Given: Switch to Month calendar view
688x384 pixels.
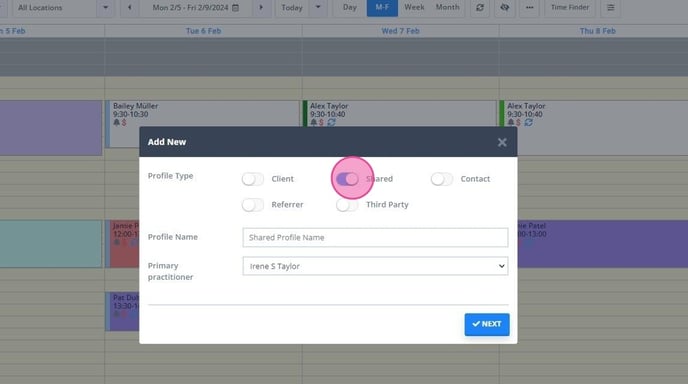Looking at the screenshot, I should pyautogui.click(x=447, y=7).
